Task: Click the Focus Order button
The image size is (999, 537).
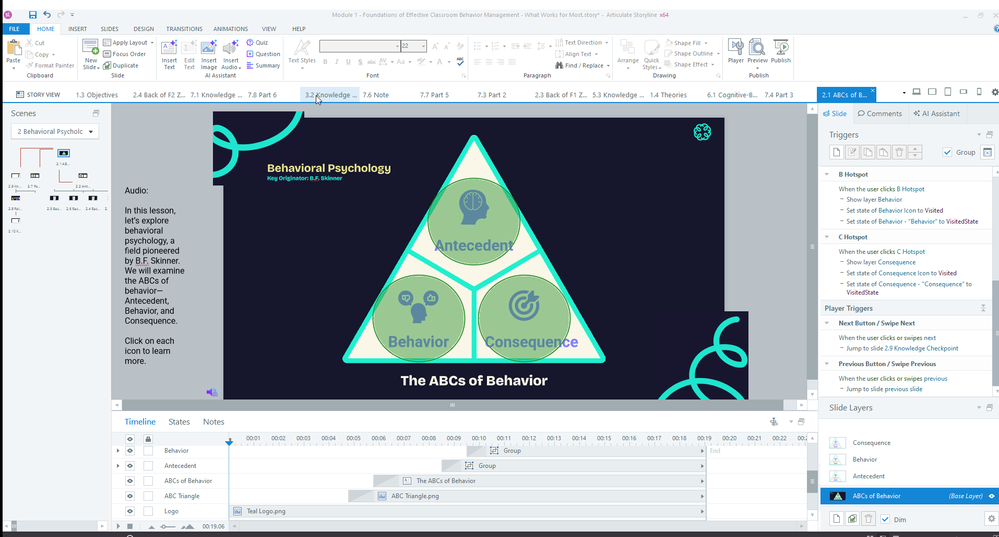Action: coord(124,54)
